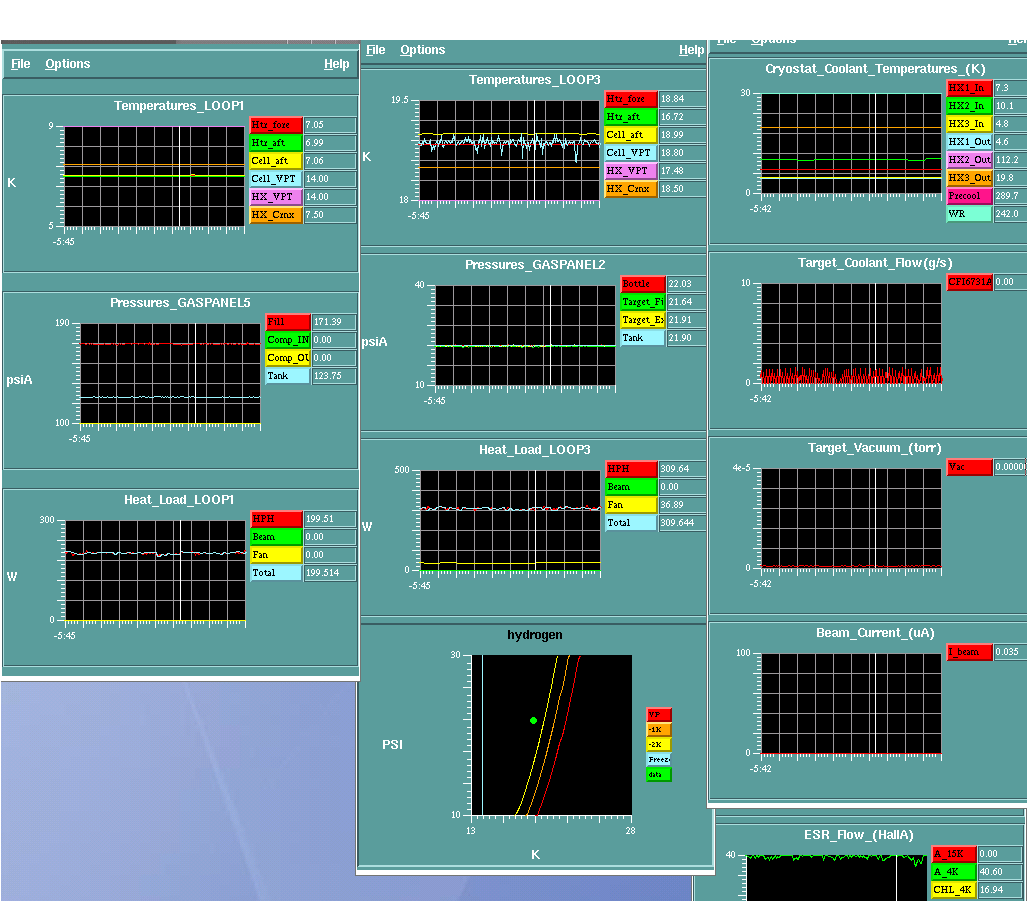The height and width of the screenshot is (901, 1027).
Task: Select 36.89 Fan value in Heat_Load_LOOP3
Action: [682, 505]
